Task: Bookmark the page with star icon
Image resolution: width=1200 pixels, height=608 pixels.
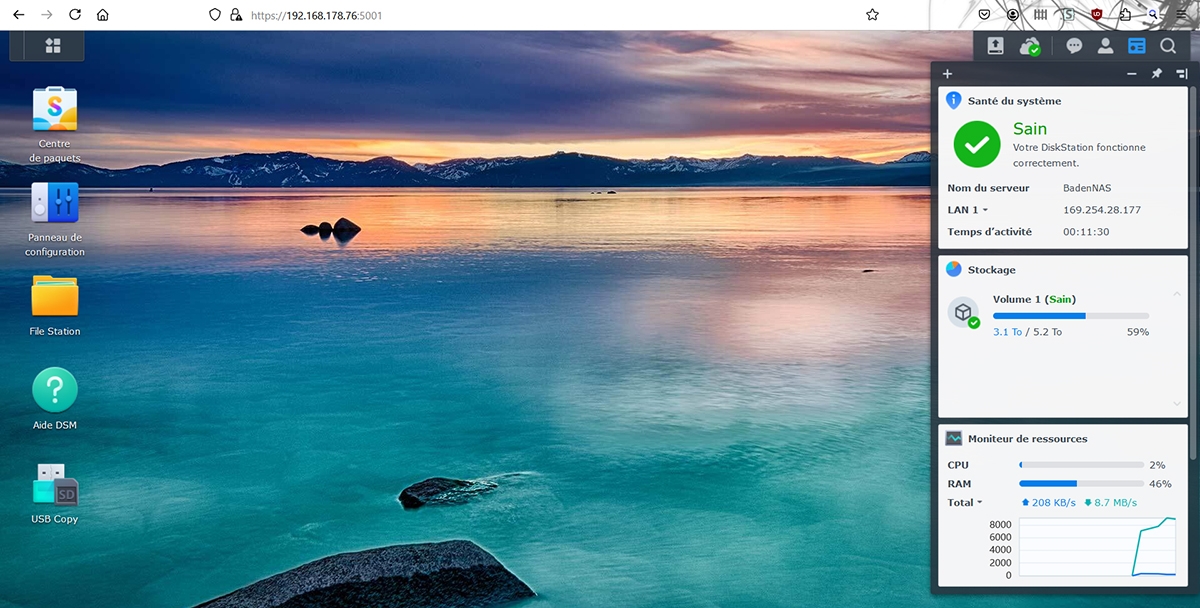Action: click(872, 15)
